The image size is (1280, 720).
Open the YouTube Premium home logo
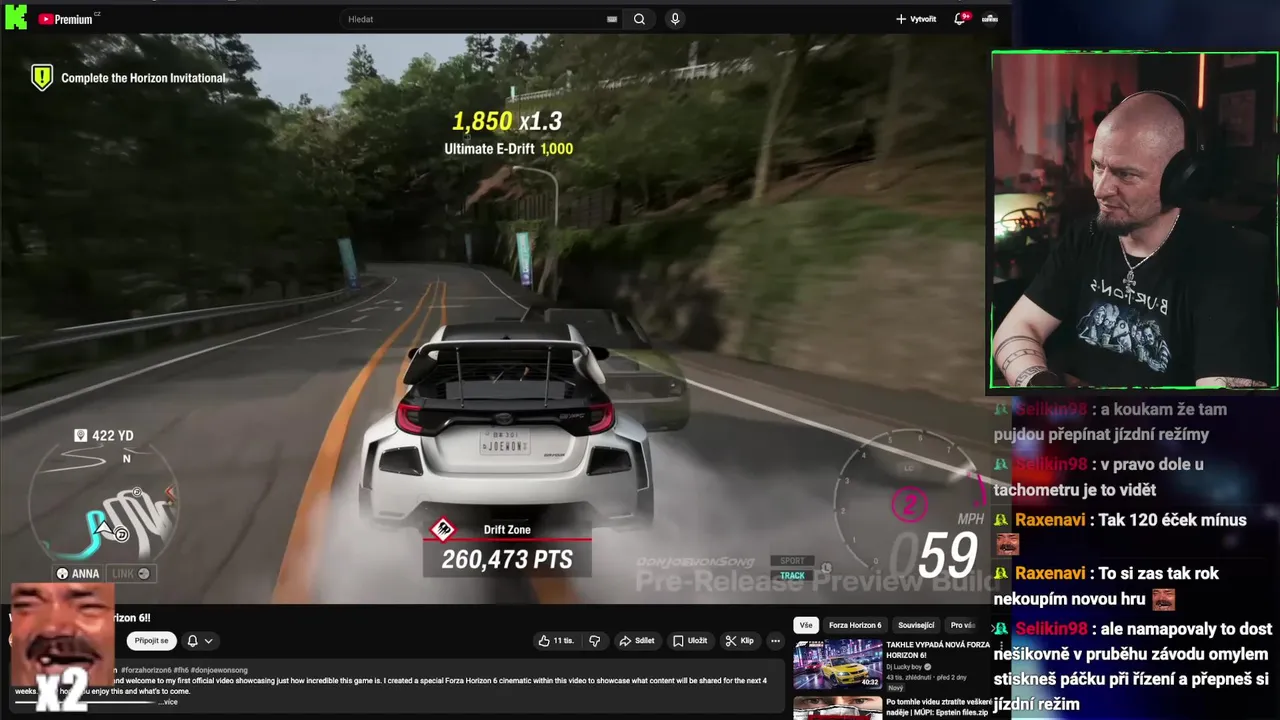click(x=66, y=19)
